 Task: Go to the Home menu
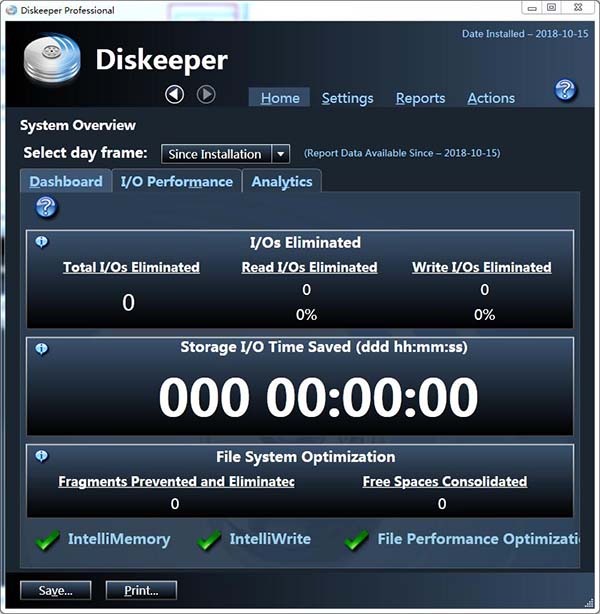280,98
